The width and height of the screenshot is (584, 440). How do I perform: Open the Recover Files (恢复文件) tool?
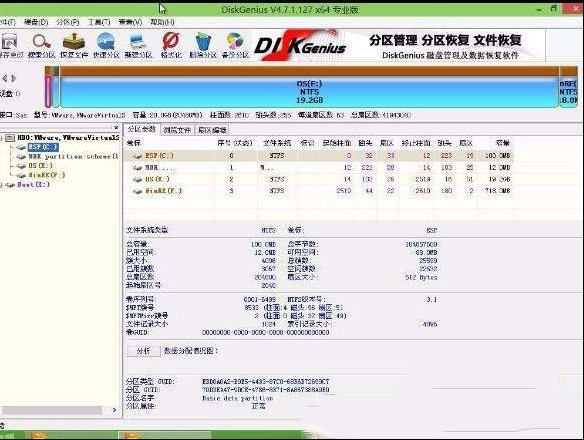74,45
